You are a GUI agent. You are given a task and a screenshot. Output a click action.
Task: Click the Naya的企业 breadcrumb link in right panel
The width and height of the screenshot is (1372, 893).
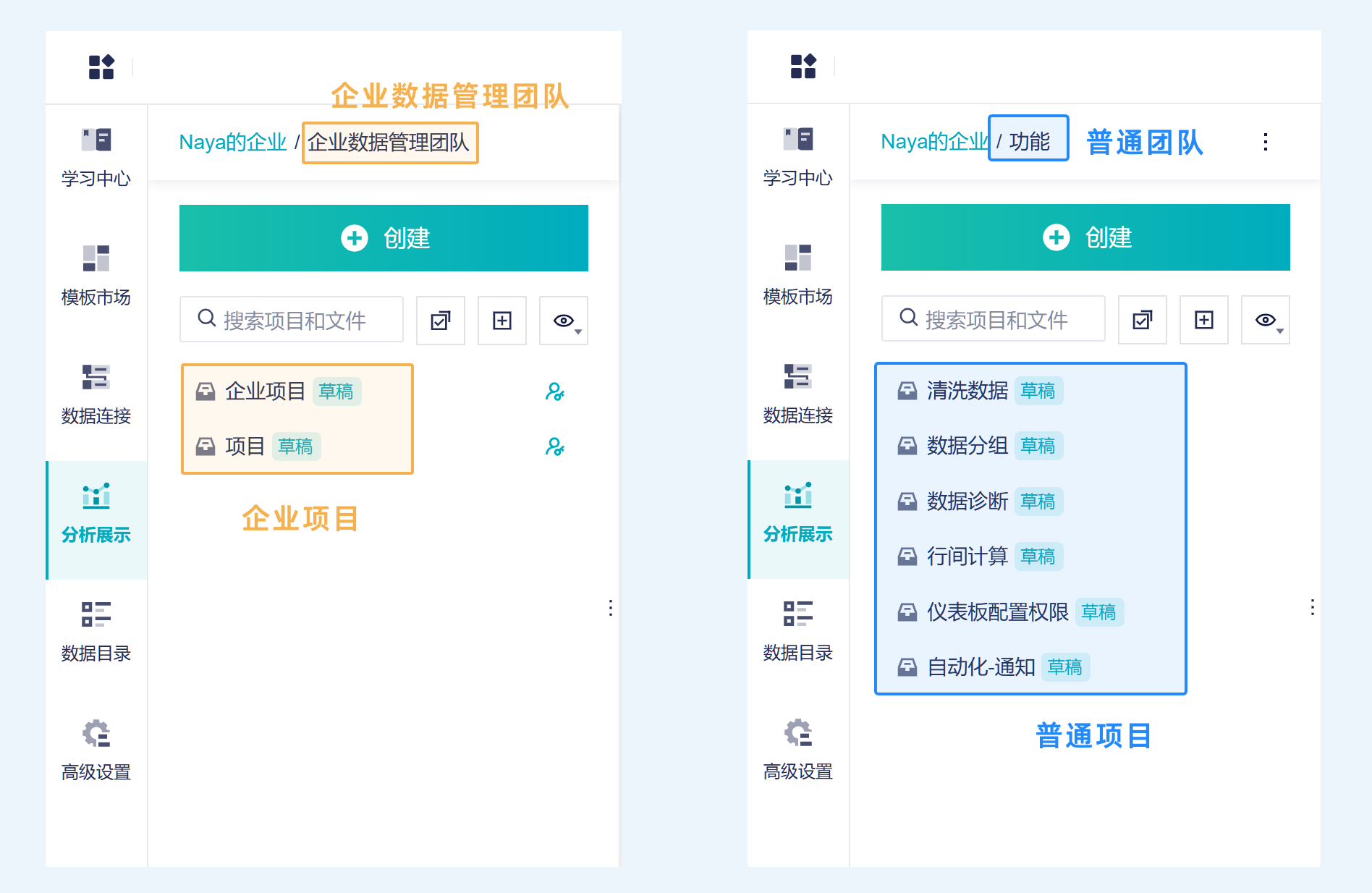[x=933, y=142]
